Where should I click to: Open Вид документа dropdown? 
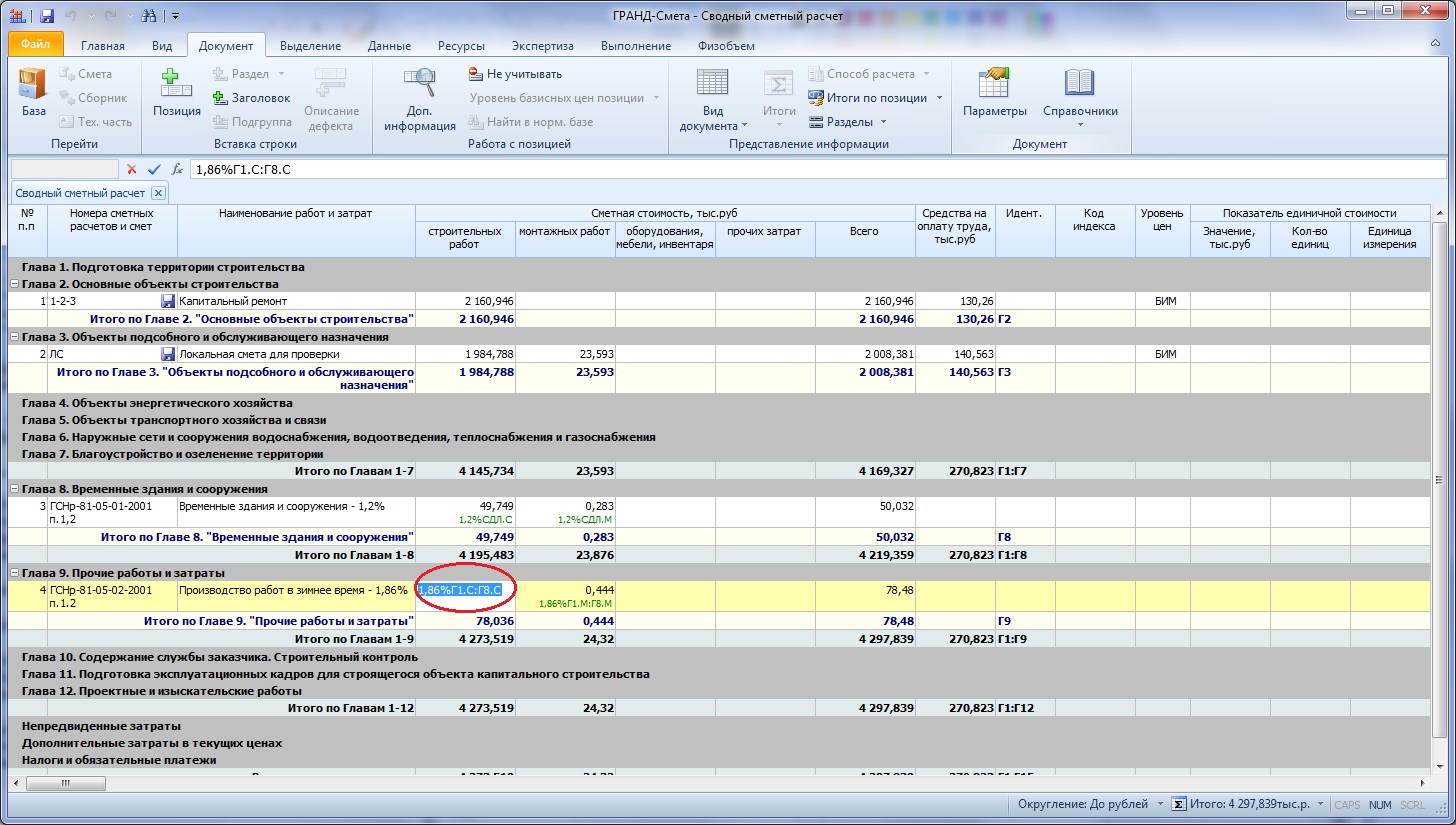pyautogui.click(x=712, y=100)
